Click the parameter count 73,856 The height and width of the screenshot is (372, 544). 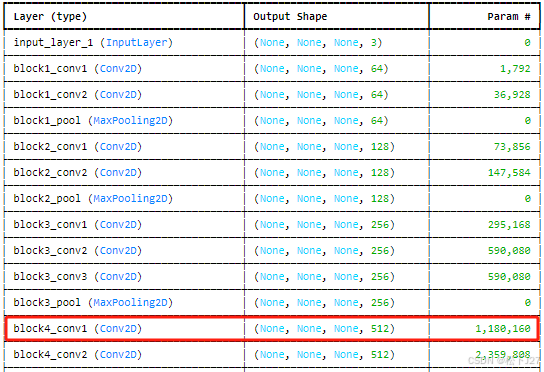coord(512,146)
